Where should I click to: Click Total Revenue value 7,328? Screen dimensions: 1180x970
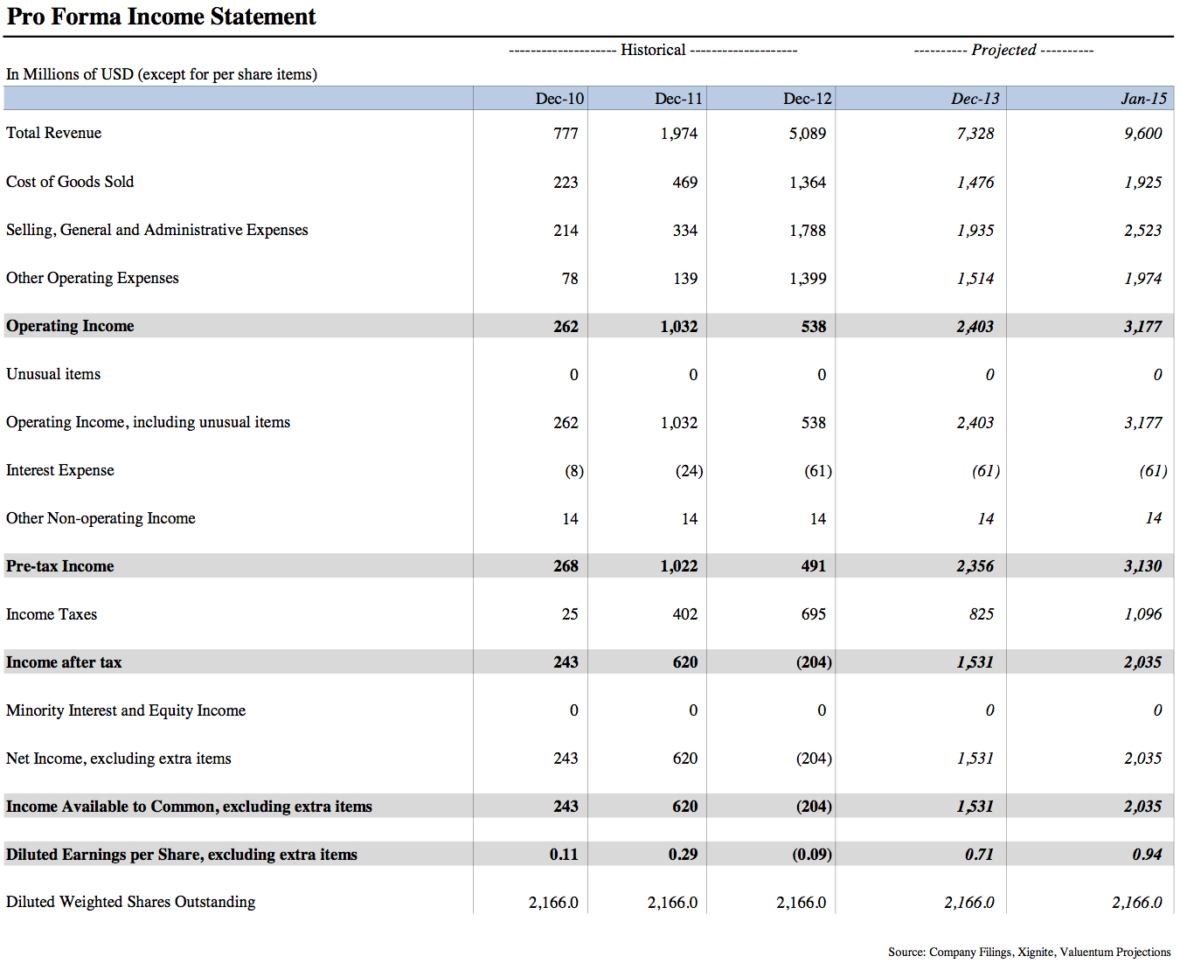tap(975, 133)
